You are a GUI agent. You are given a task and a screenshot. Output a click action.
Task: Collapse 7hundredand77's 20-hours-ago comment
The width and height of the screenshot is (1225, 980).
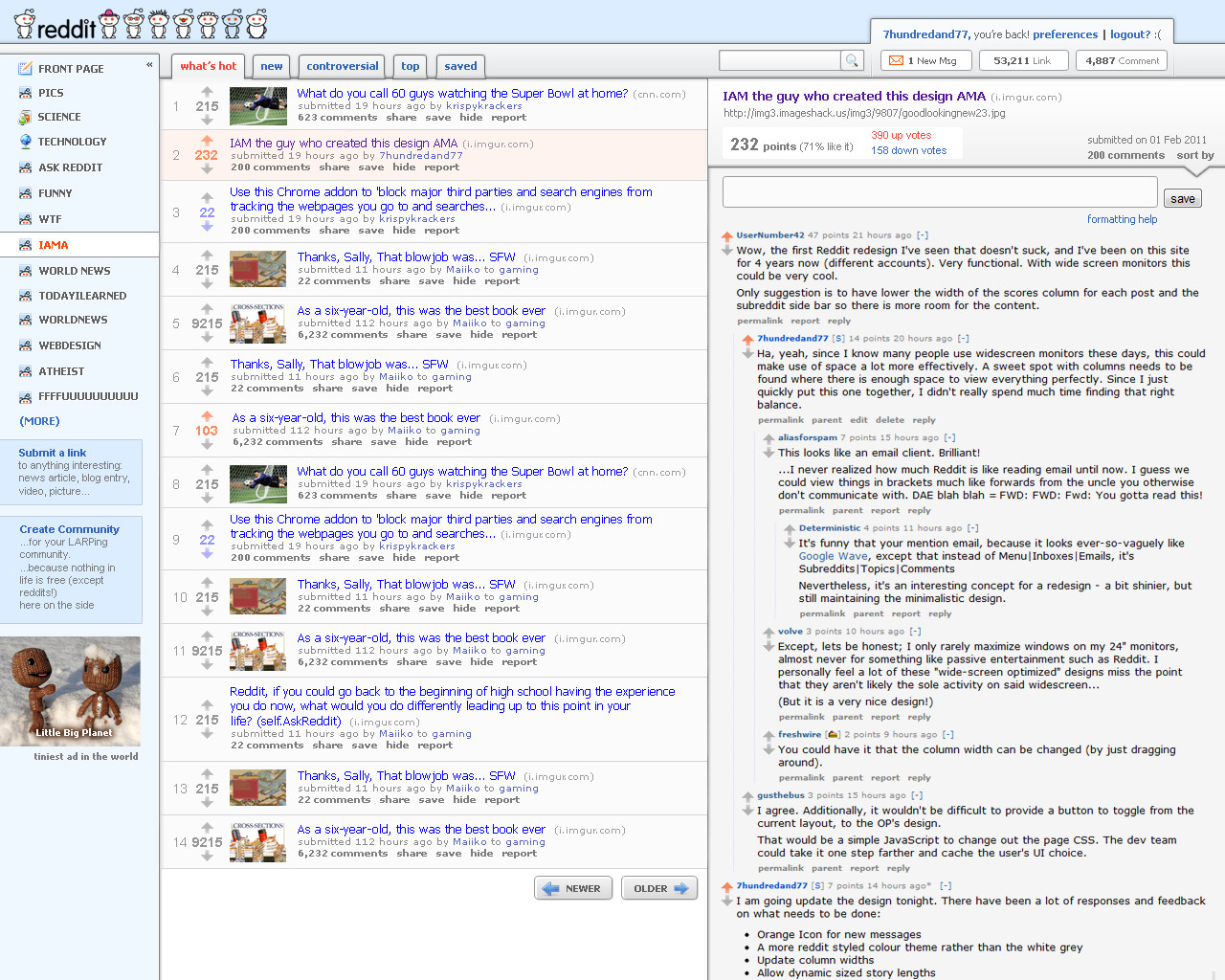pyautogui.click(x=963, y=339)
